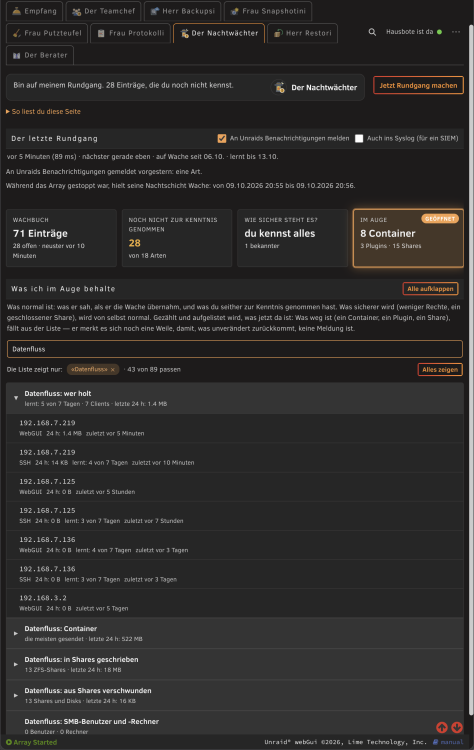Click the Teamchef tab people icon
The width and height of the screenshot is (474, 750).
(77, 11)
